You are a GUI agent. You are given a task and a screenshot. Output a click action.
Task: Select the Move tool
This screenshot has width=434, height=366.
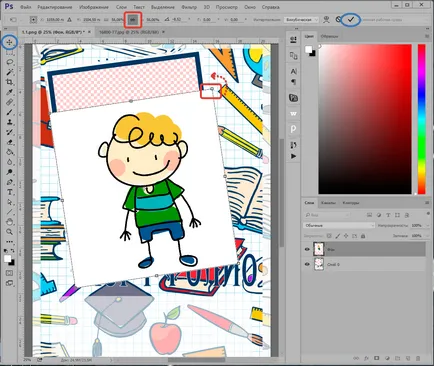(9, 42)
